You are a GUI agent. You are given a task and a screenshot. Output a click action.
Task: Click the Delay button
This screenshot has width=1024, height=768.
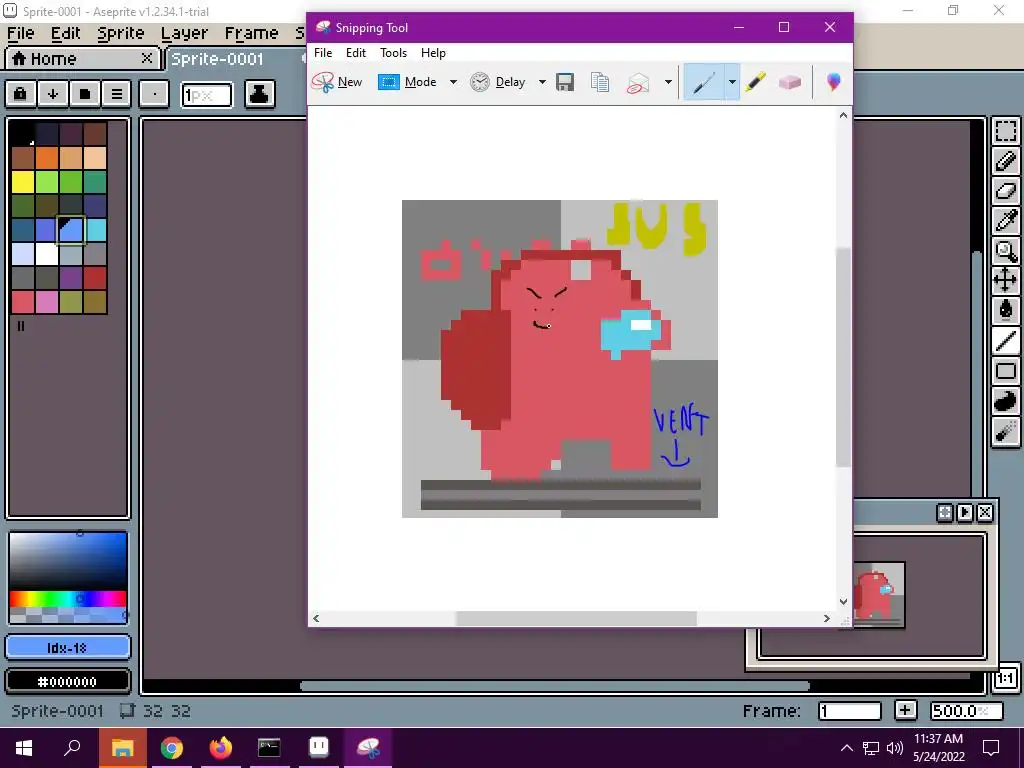pos(498,82)
